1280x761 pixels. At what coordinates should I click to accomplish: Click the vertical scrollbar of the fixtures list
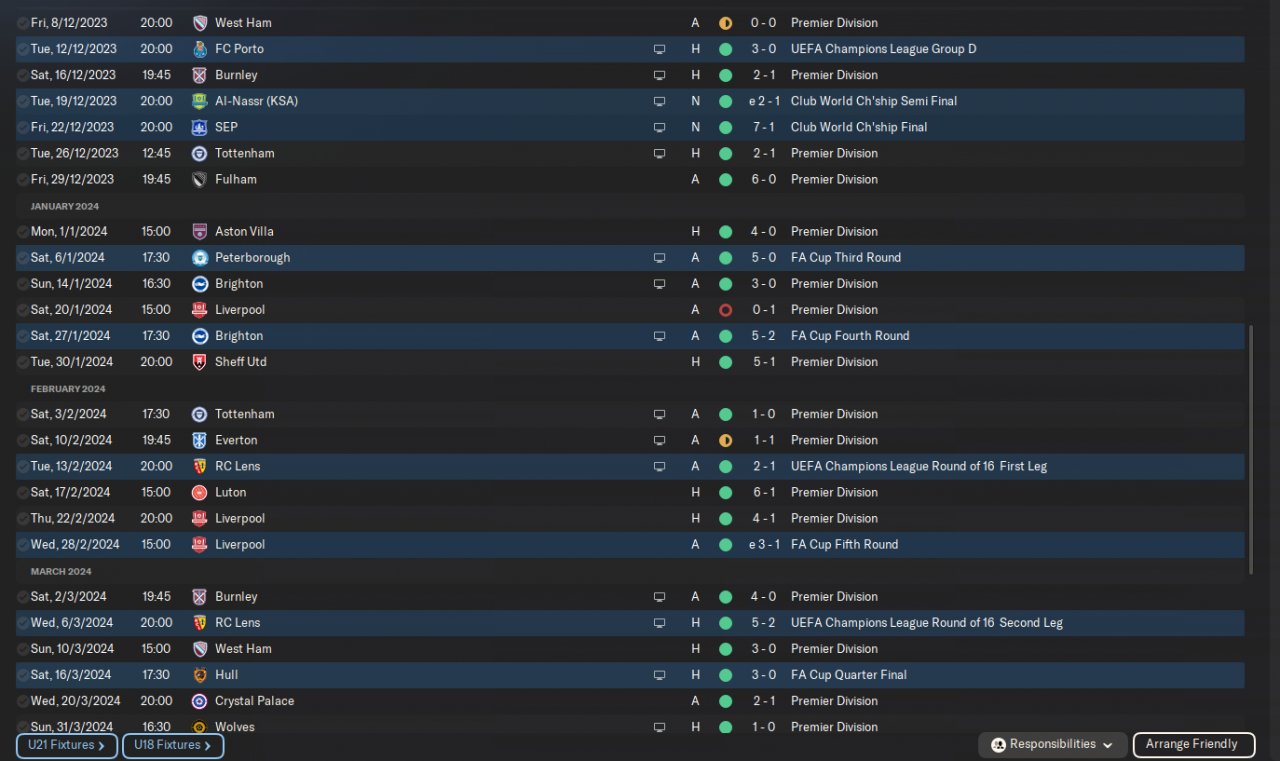[x=1250, y=448]
